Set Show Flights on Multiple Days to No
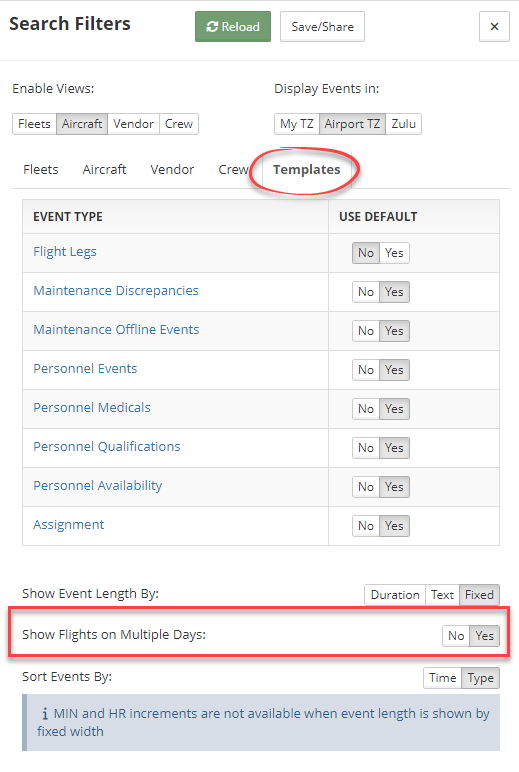Viewport: 519px width, 772px height. point(456,636)
